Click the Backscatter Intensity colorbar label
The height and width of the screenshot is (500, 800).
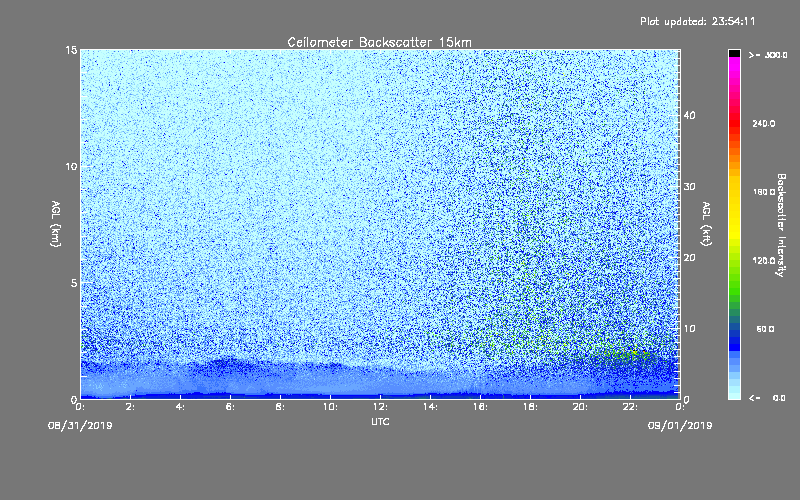pos(781,225)
